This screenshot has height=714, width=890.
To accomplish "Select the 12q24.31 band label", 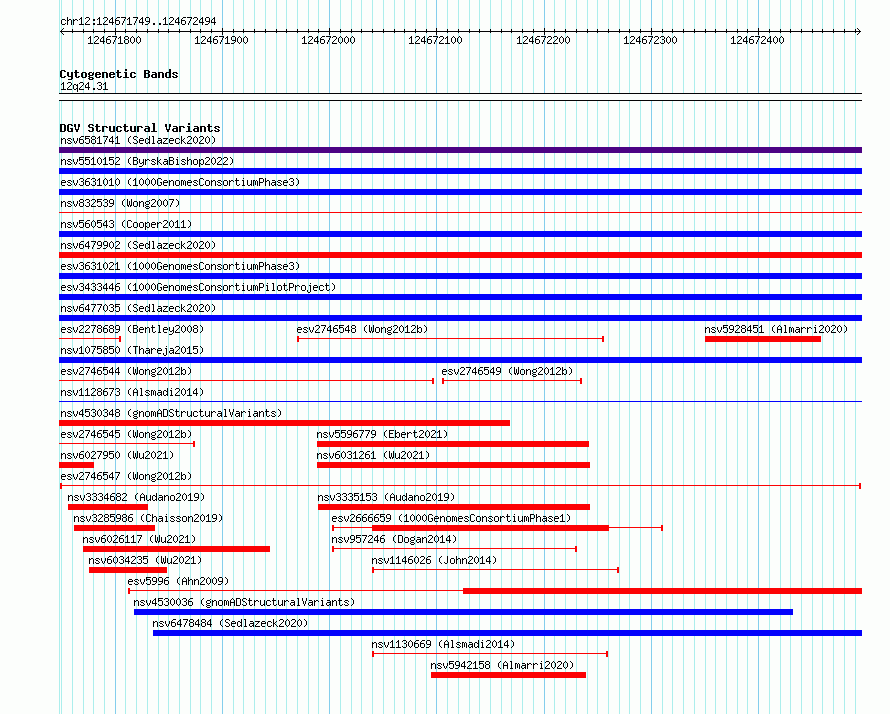I will coord(84,86).
